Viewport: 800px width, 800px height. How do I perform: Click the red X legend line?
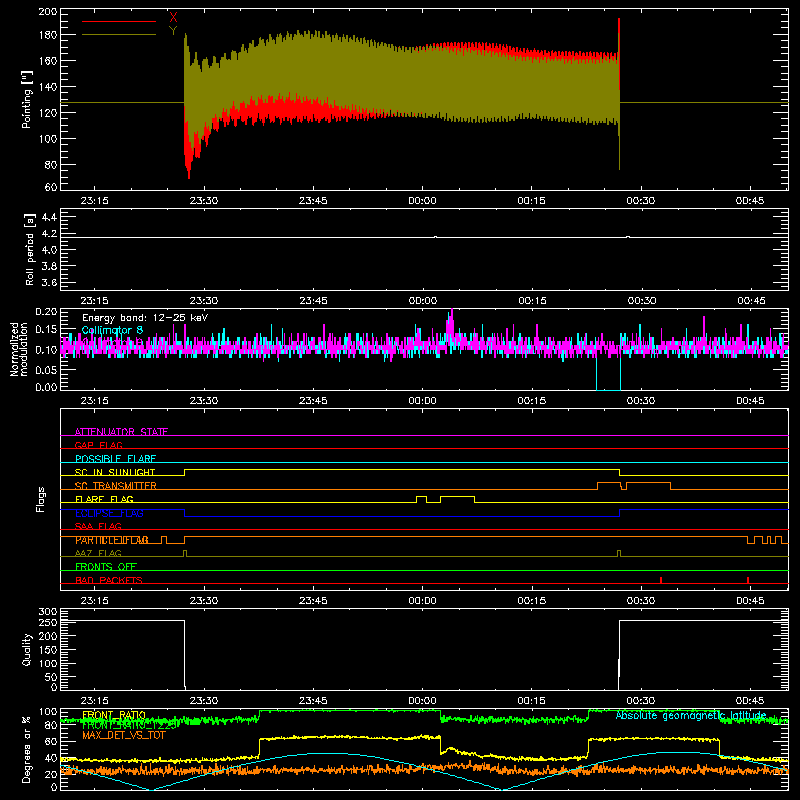[119, 21]
